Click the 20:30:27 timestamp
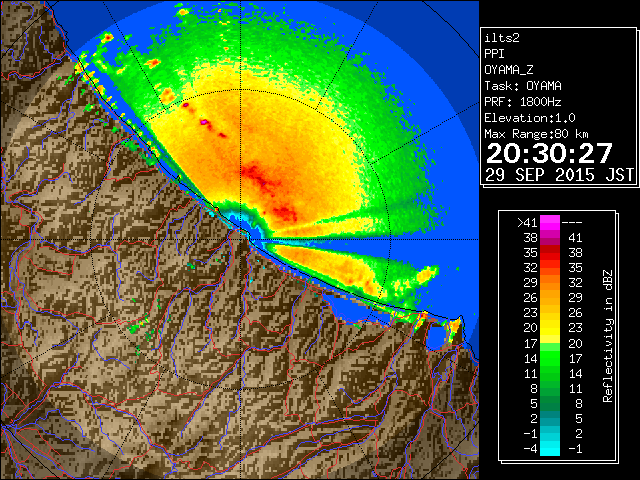Viewport: 640px width, 480px height. tap(549, 153)
